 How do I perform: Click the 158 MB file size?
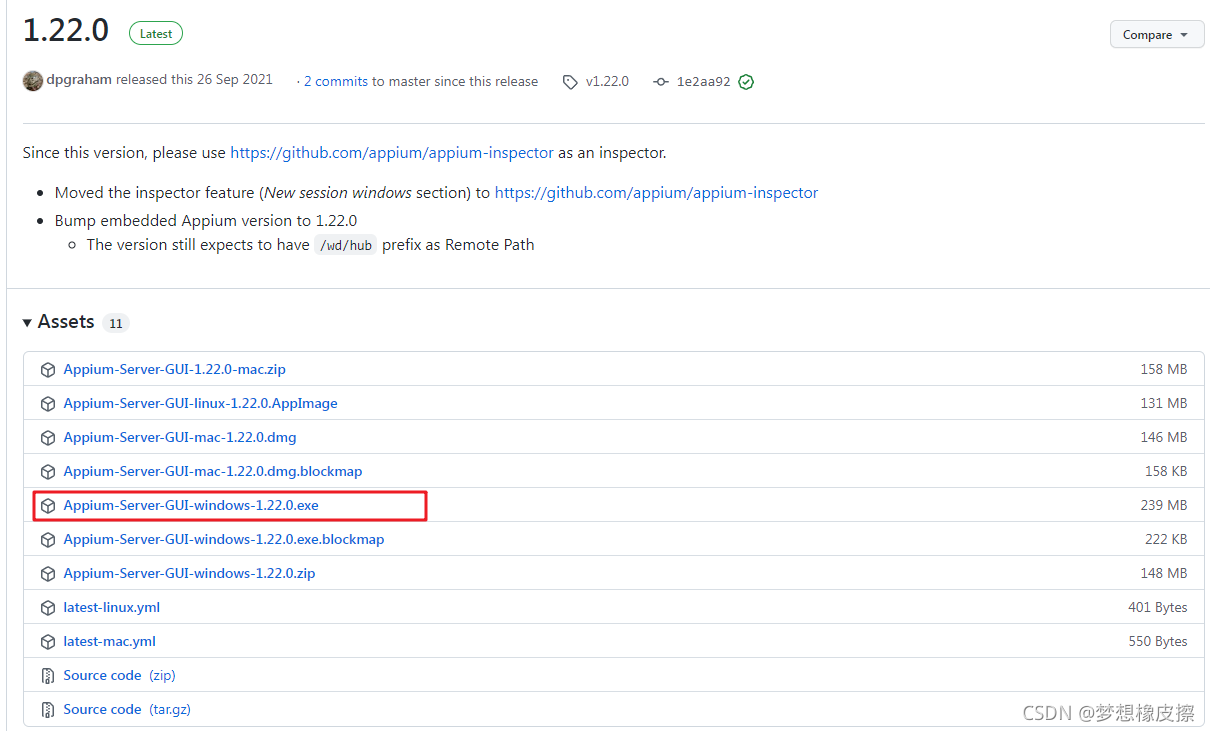pos(1164,369)
